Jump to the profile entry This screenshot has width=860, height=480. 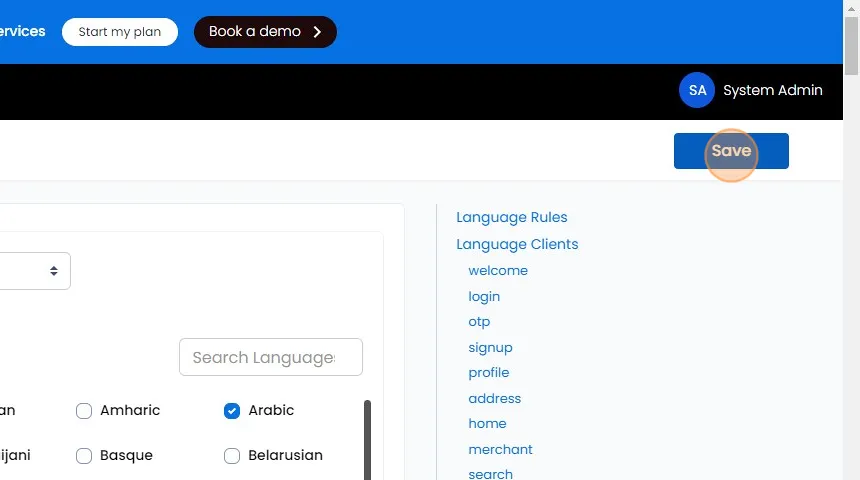coord(489,372)
